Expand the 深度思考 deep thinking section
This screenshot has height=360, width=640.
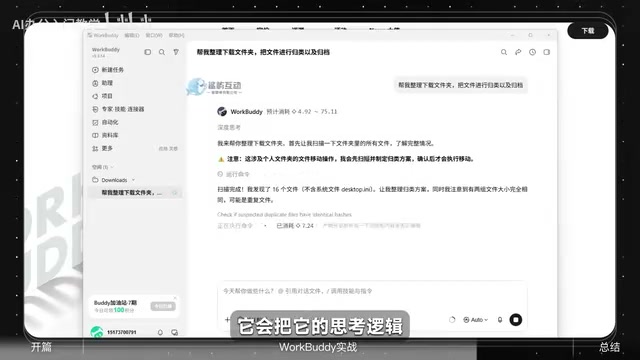(x=229, y=127)
